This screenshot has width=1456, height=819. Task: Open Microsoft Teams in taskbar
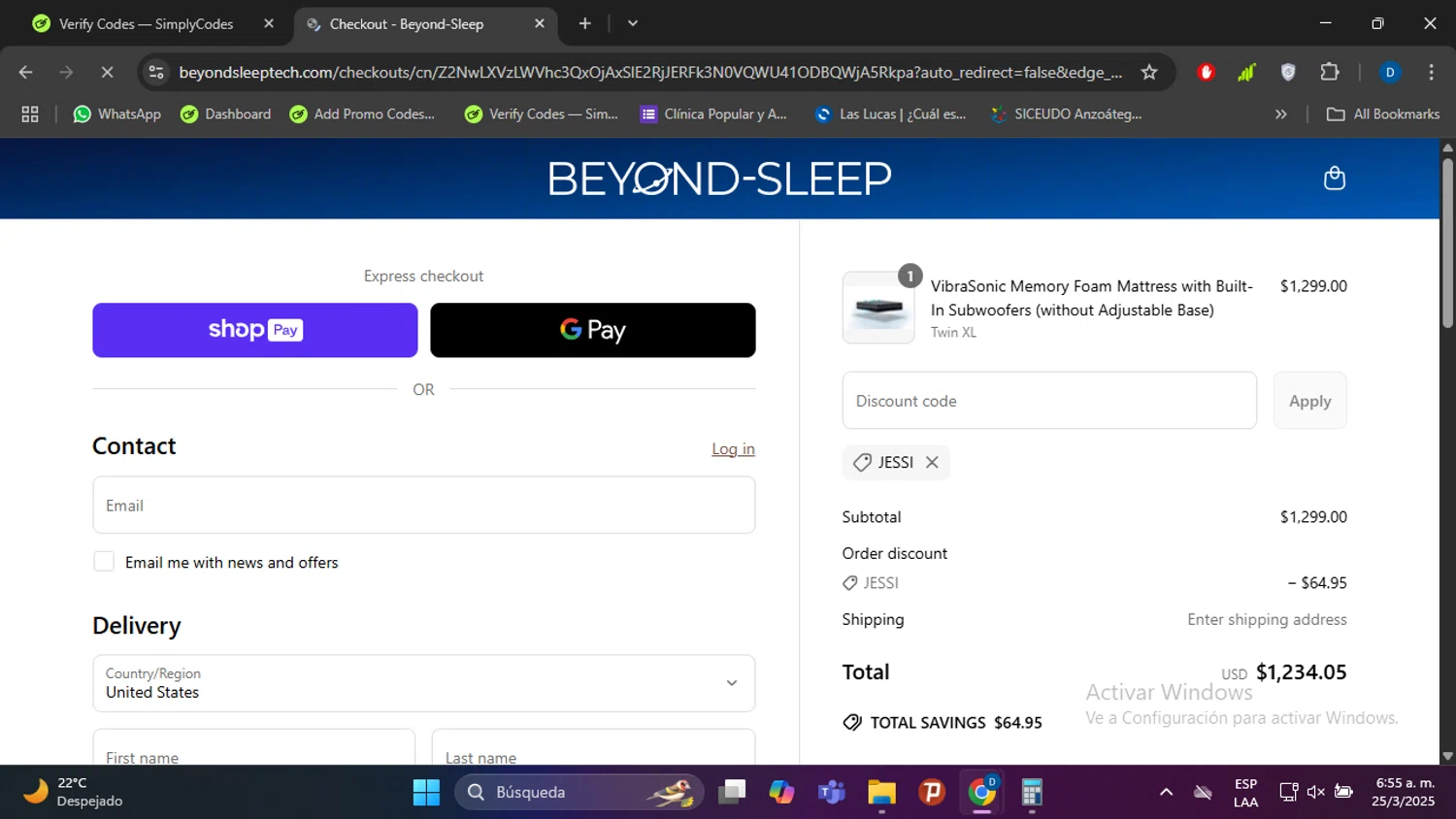(x=832, y=793)
